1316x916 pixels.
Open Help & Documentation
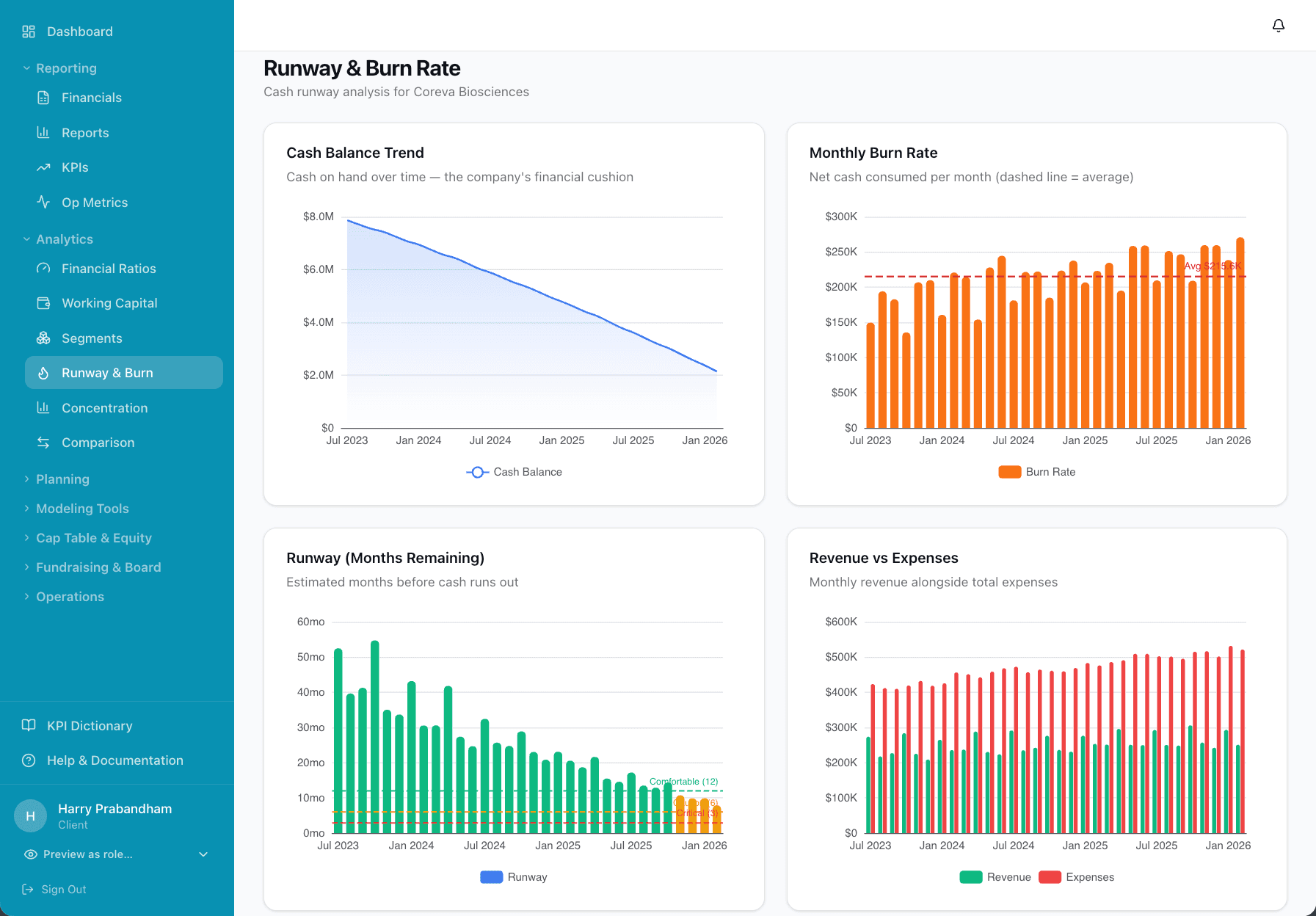pos(114,760)
